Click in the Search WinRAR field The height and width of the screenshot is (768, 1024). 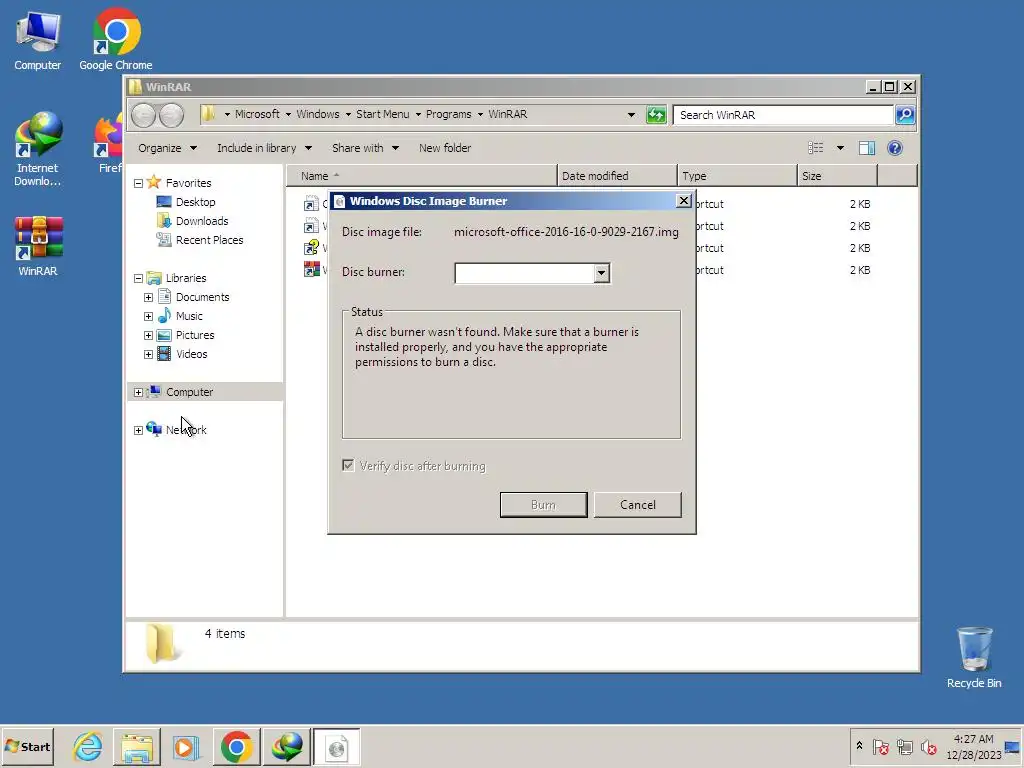(783, 115)
